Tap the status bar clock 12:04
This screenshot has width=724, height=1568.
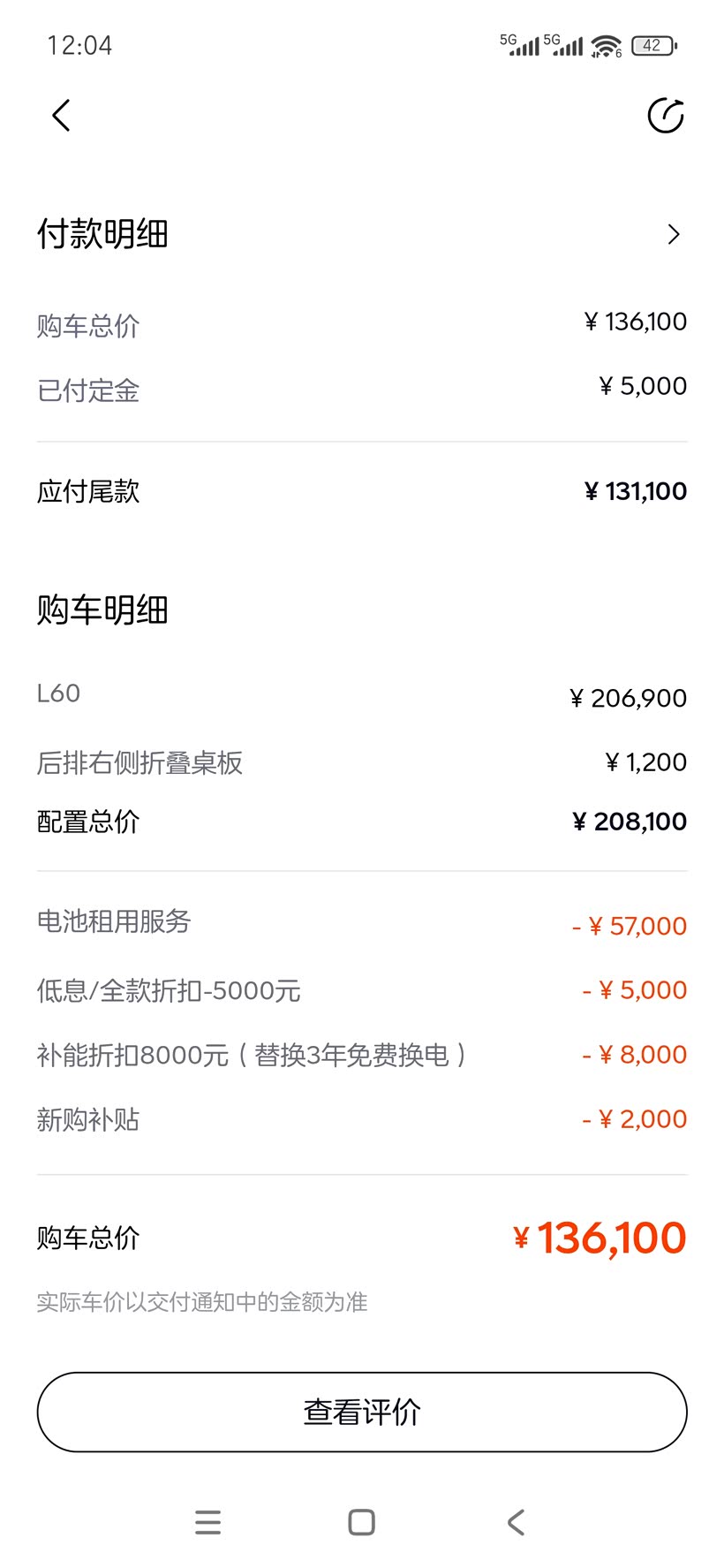(x=79, y=46)
